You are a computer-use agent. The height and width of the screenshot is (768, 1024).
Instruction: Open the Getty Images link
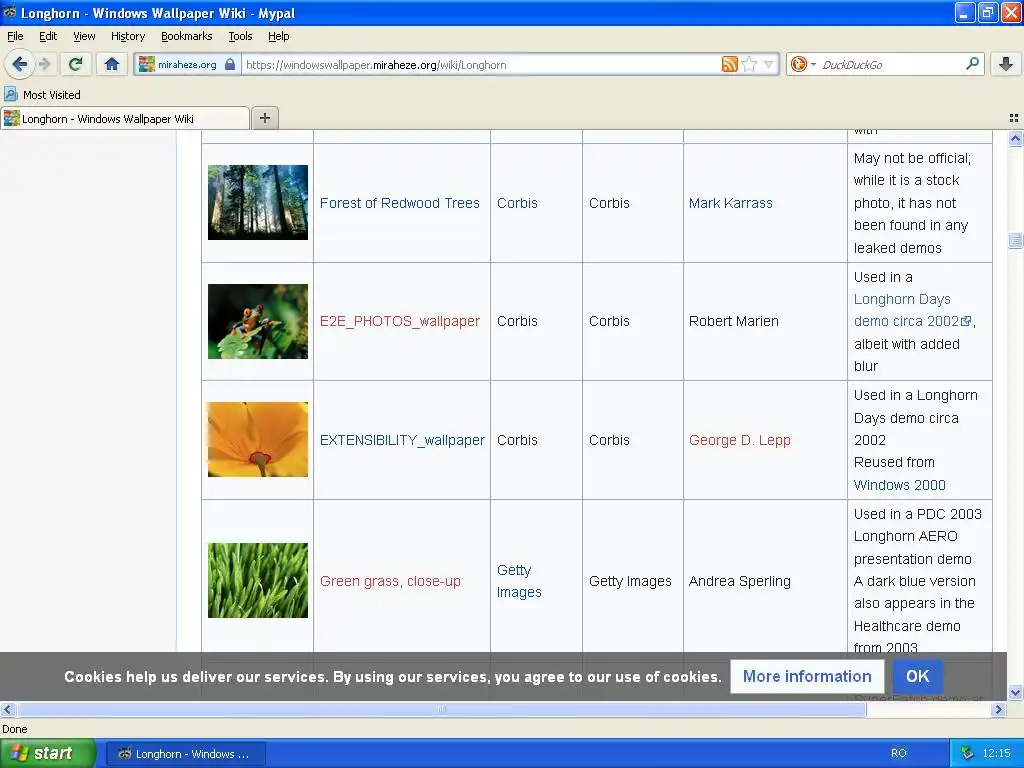pyautogui.click(x=519, y=581)
